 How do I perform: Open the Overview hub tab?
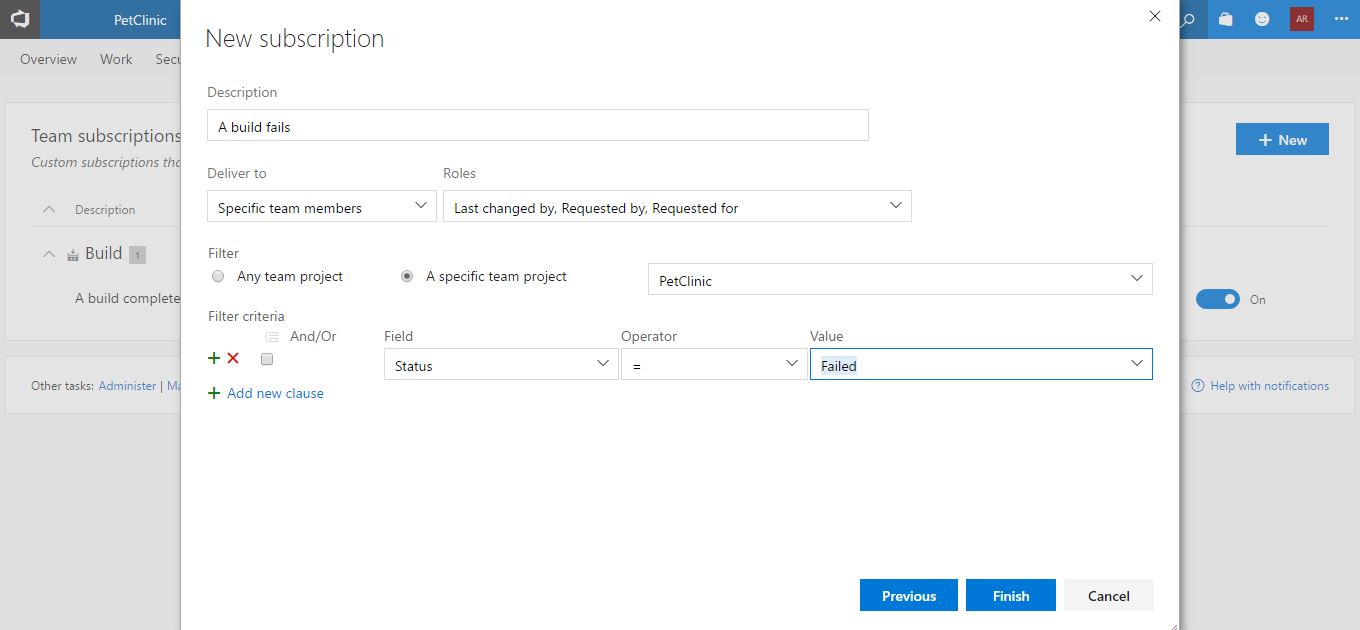(x=48, y=59)
